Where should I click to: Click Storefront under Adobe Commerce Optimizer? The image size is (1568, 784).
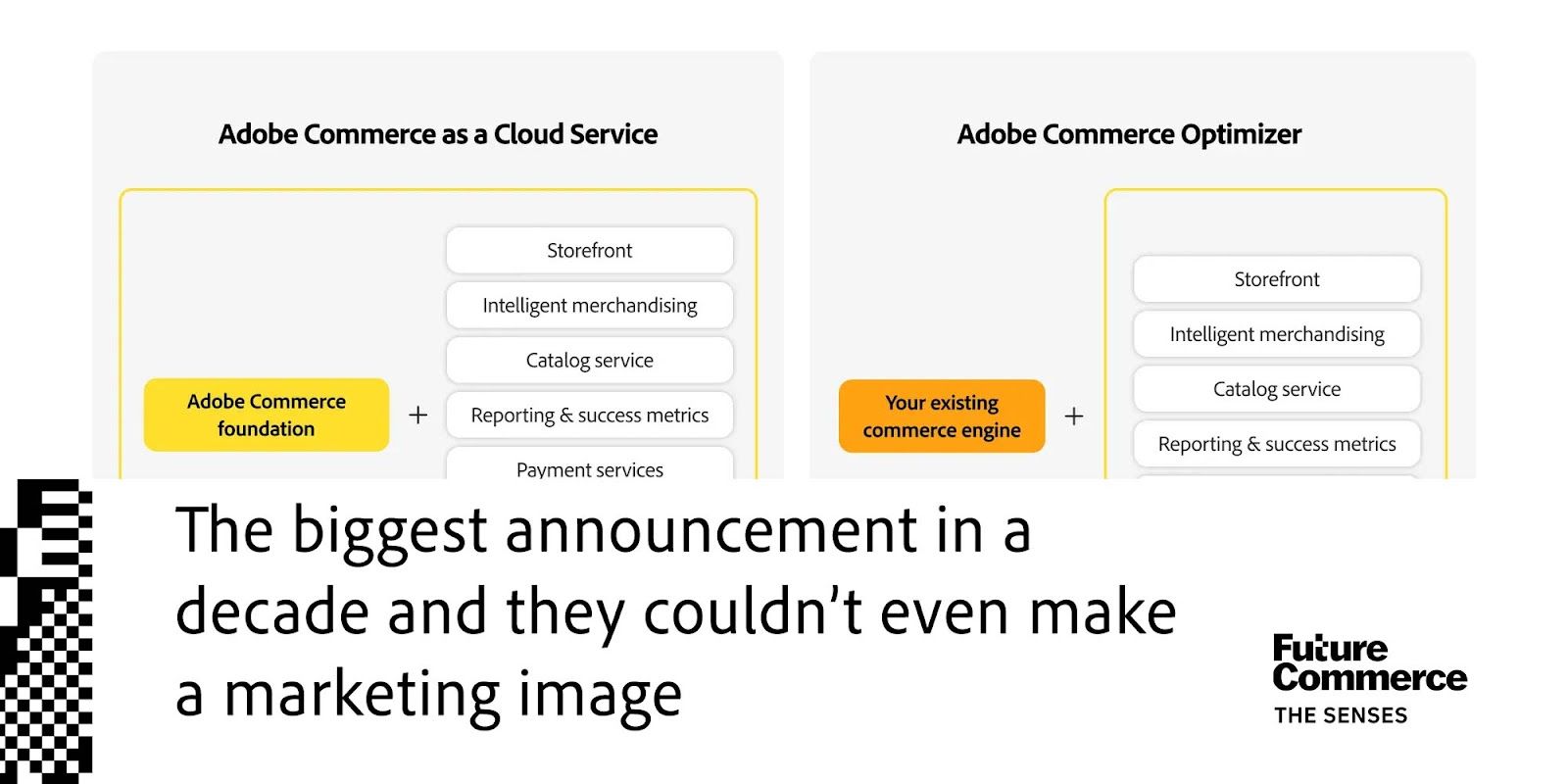[x=1277, y=279]
